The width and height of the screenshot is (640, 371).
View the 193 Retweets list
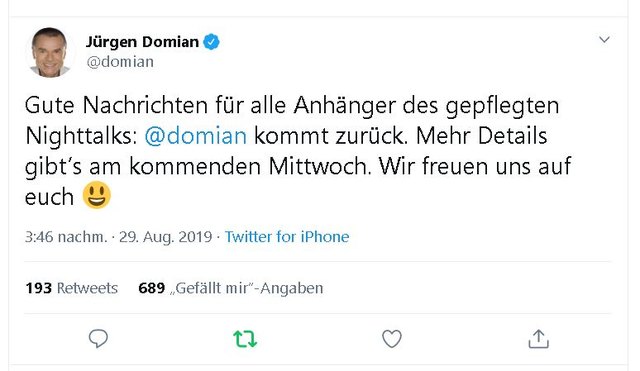pos(71,288)
